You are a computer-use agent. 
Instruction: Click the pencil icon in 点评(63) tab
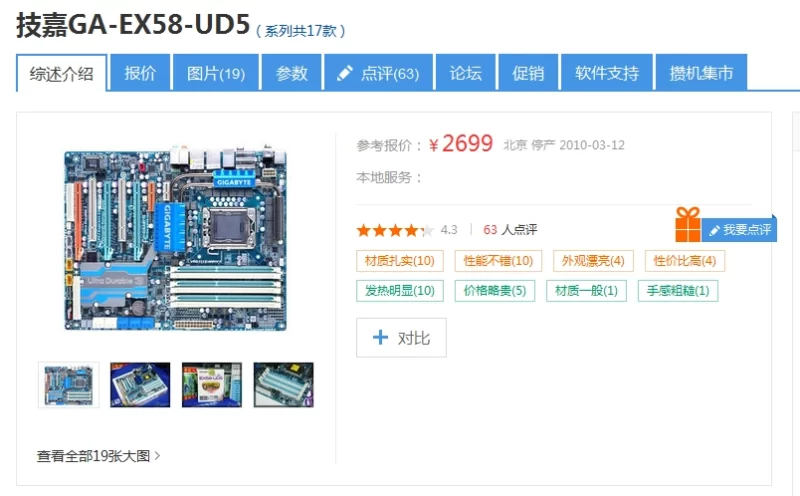pyautogui.click(x=345, y=73)
